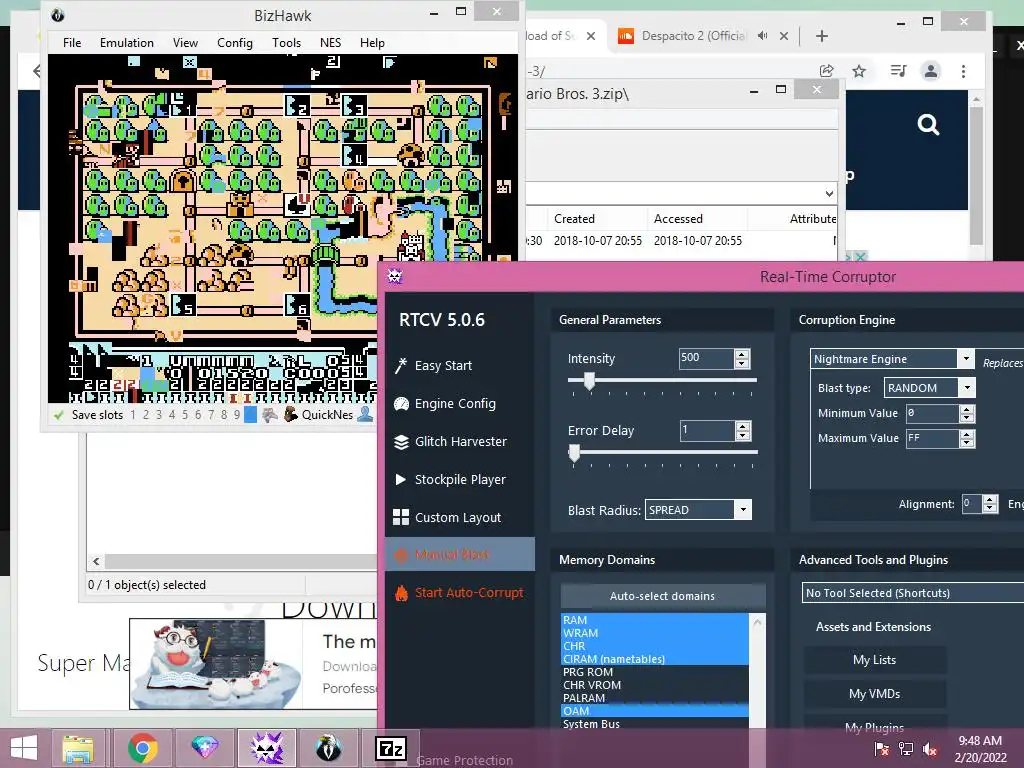Image resolution: width=1024 pixels, height=768 pixels.
Task: Open BizHawk Tools menu
Action: [x=286, y=42]
